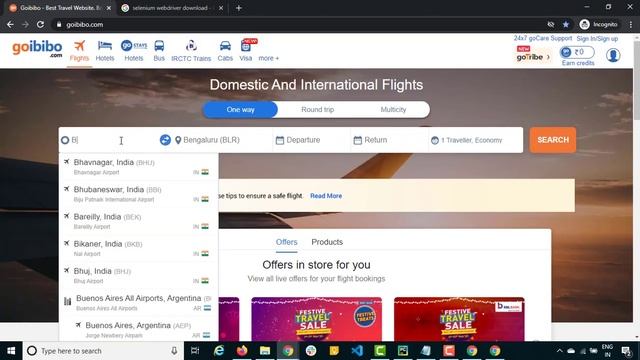Select the Multicity trip option
Image resolution: width=640 pixels, height=360 pixels.
(x=393, y=109)
